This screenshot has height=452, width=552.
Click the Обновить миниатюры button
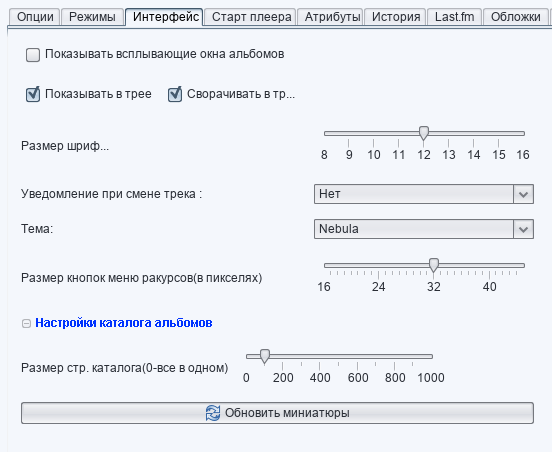tap(277, 413)
